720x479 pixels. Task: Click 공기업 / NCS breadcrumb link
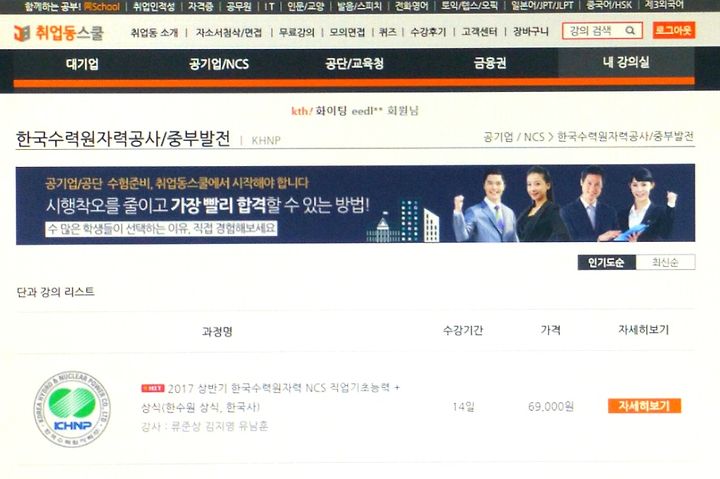(514, 137)
